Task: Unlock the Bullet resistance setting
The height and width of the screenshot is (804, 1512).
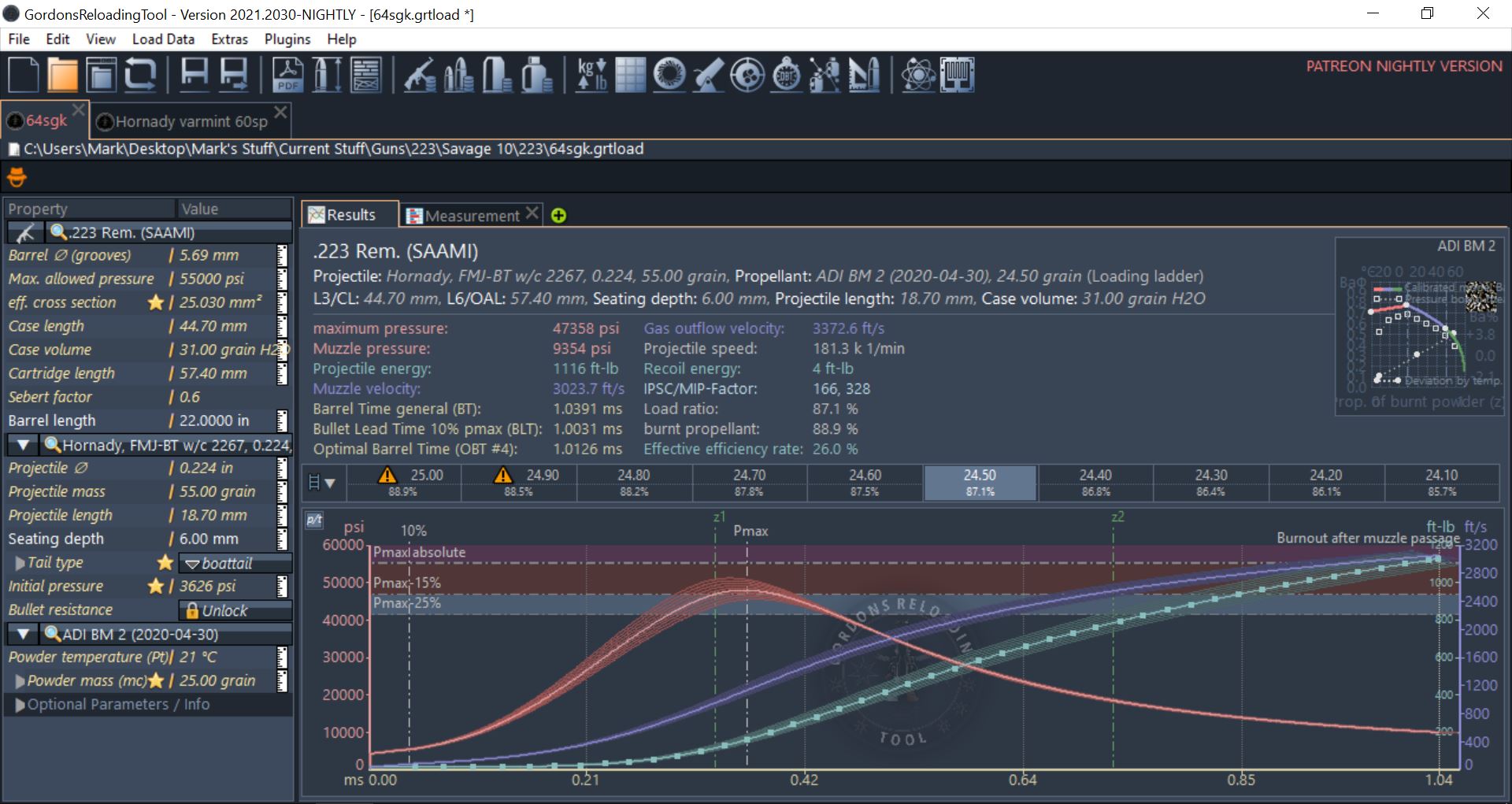Action: 235,610
